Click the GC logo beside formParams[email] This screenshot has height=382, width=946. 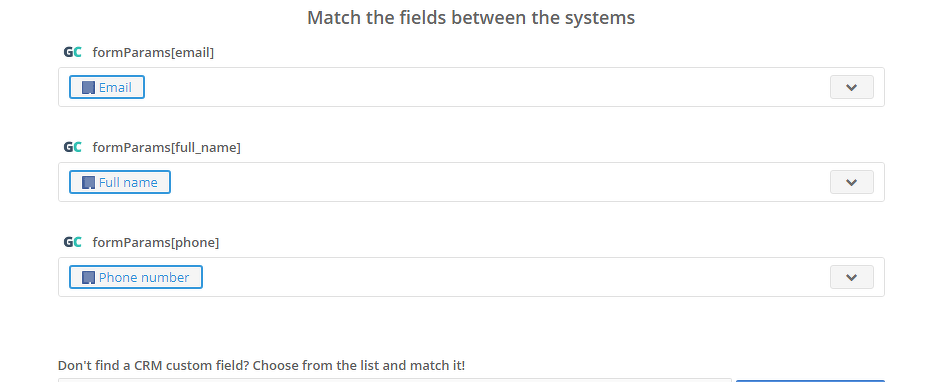tap(72, 53)
